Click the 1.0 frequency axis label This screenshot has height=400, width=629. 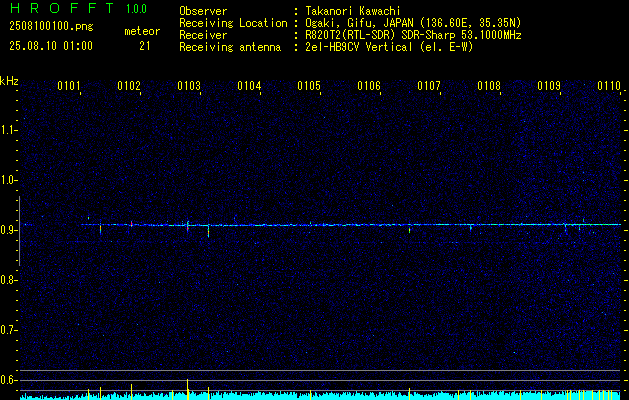pos(7,181)
